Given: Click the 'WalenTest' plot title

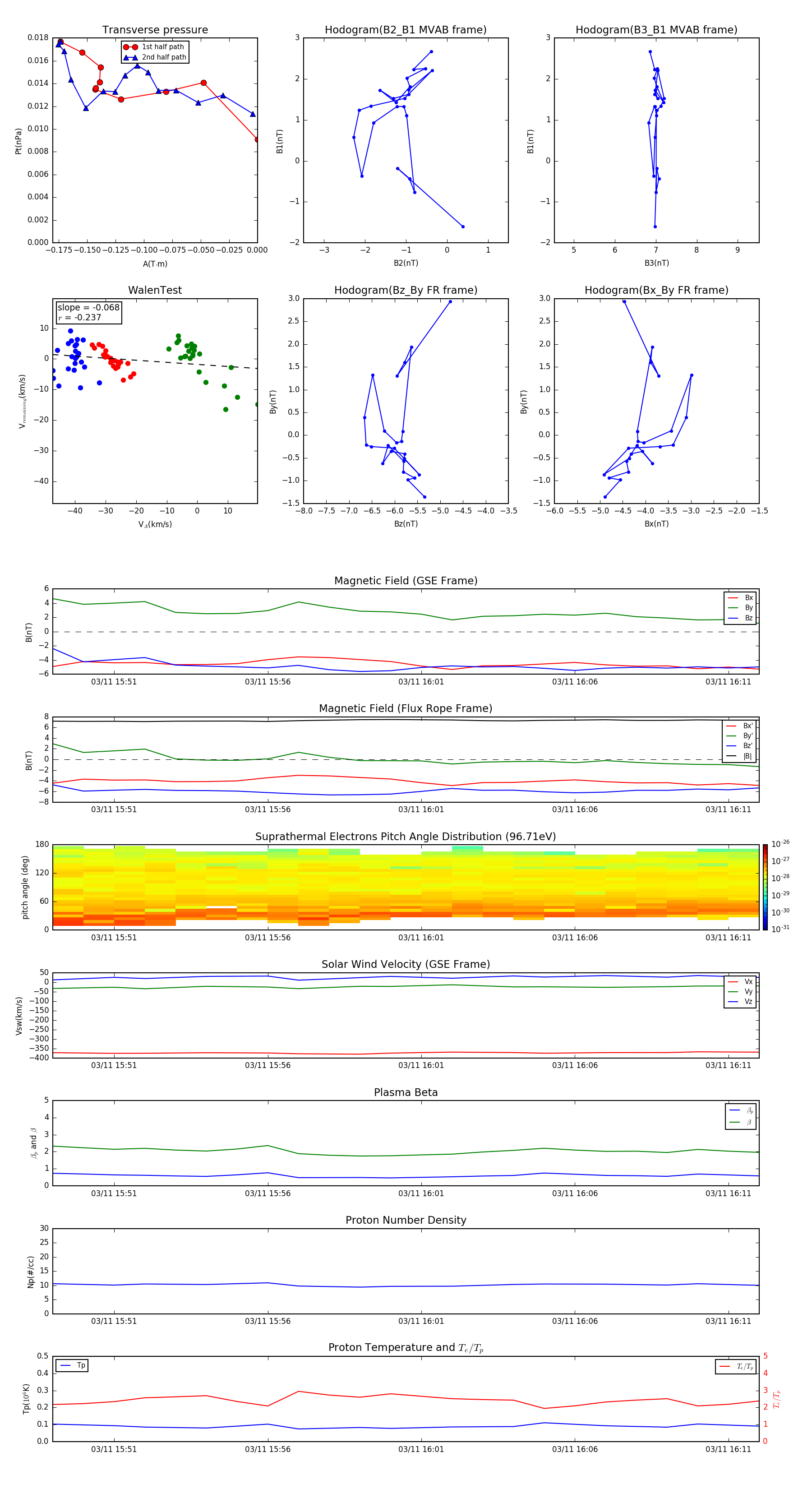Looking at the screenshot, I should (155, 290).
